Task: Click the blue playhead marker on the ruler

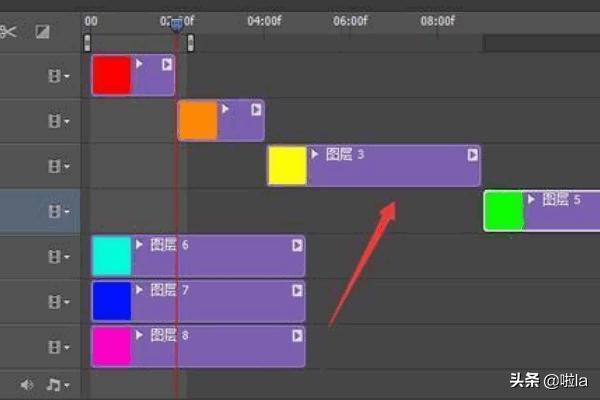Action: (x=177, y=23)
